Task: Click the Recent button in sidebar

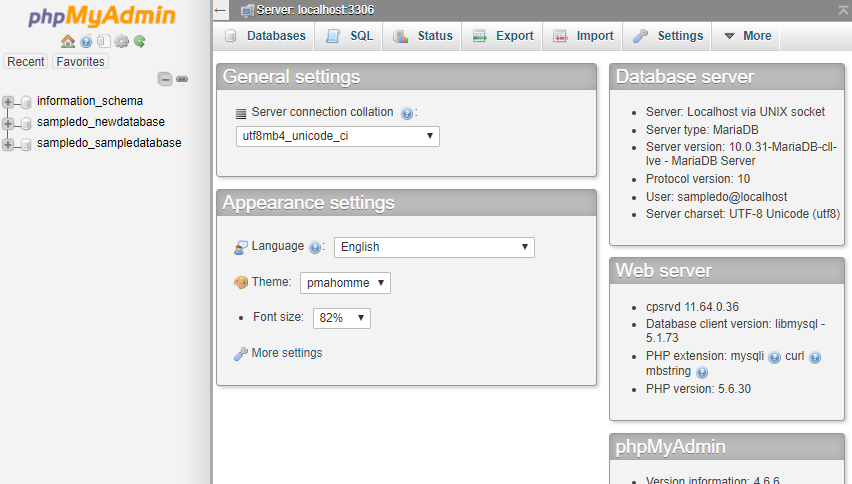Action: (x=26, y=61)
